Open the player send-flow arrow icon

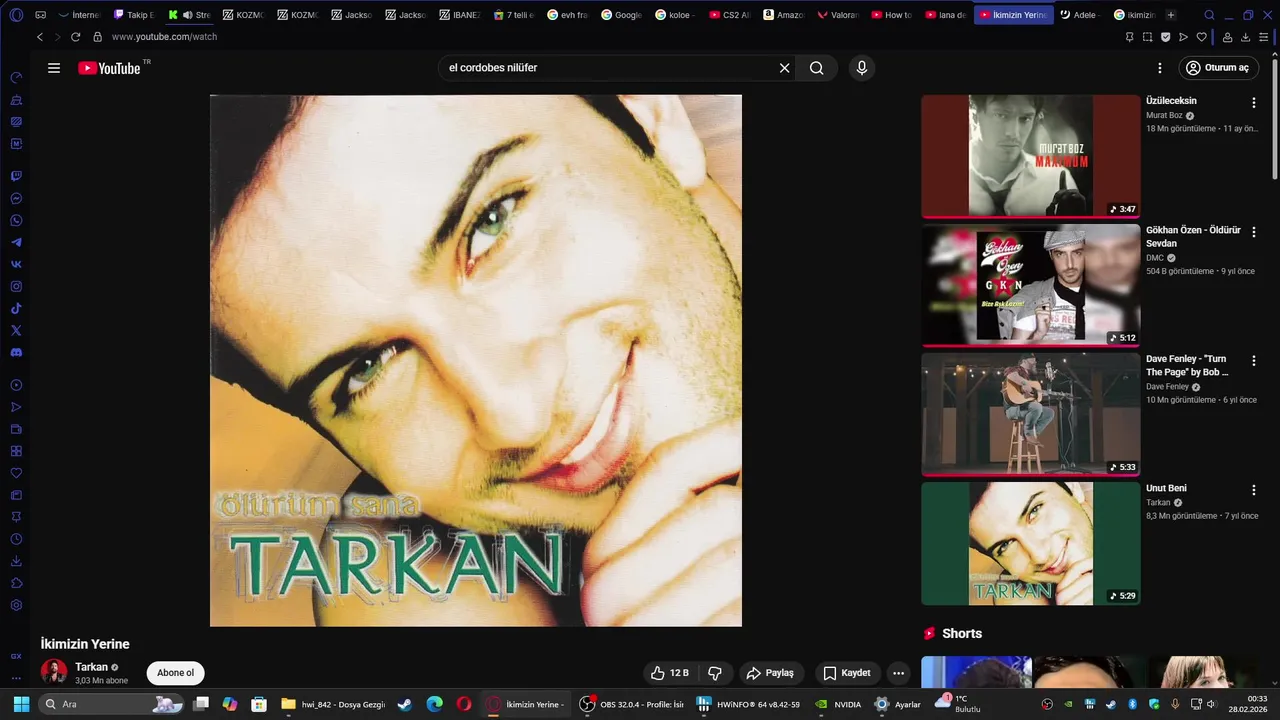(1183, 37)
